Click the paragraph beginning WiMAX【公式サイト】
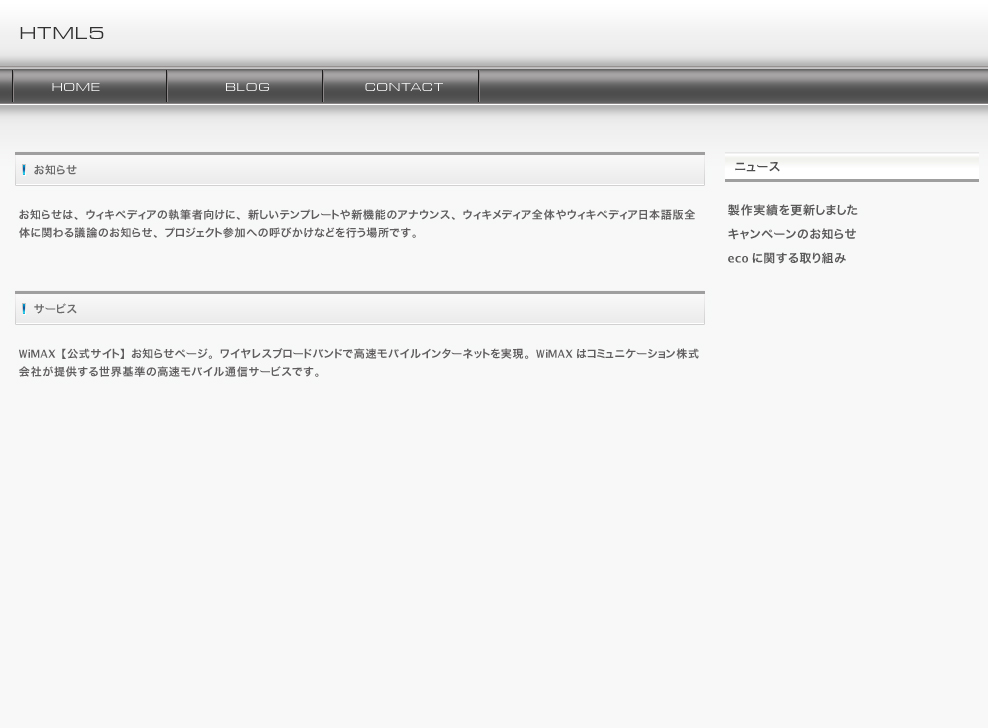 [x=359, y=363]
